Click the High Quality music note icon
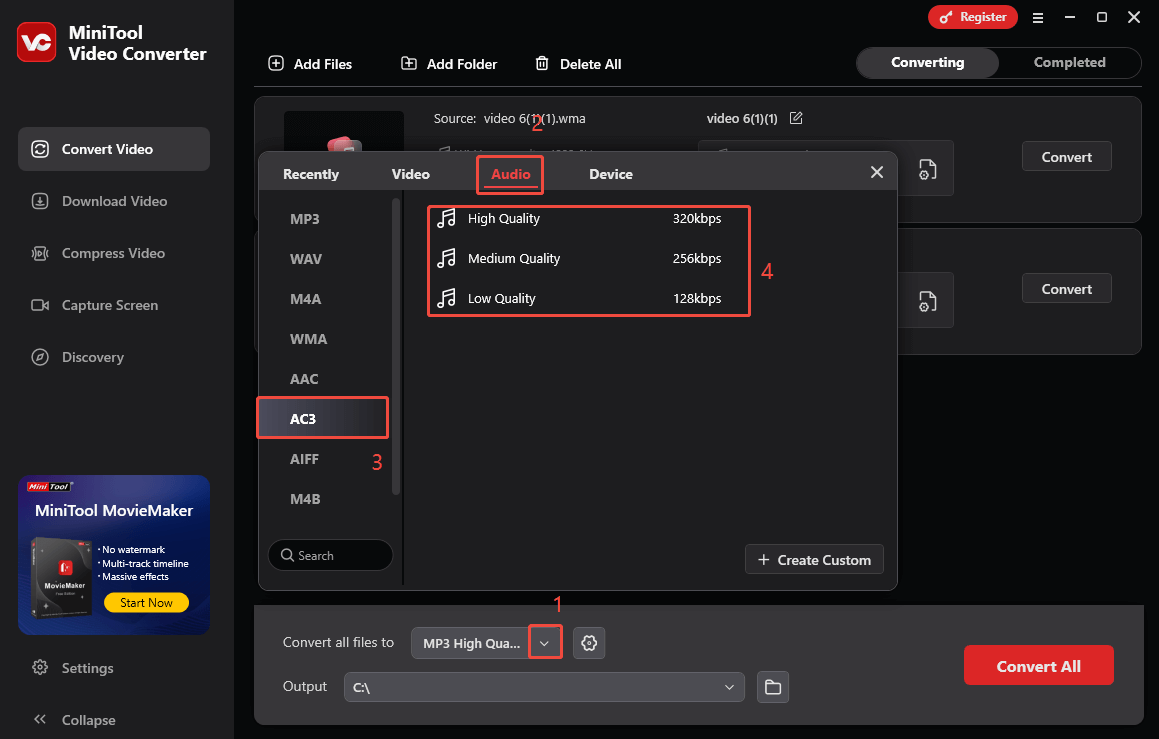The width and height of the screenshot is (1159, 739). (446, 218)
